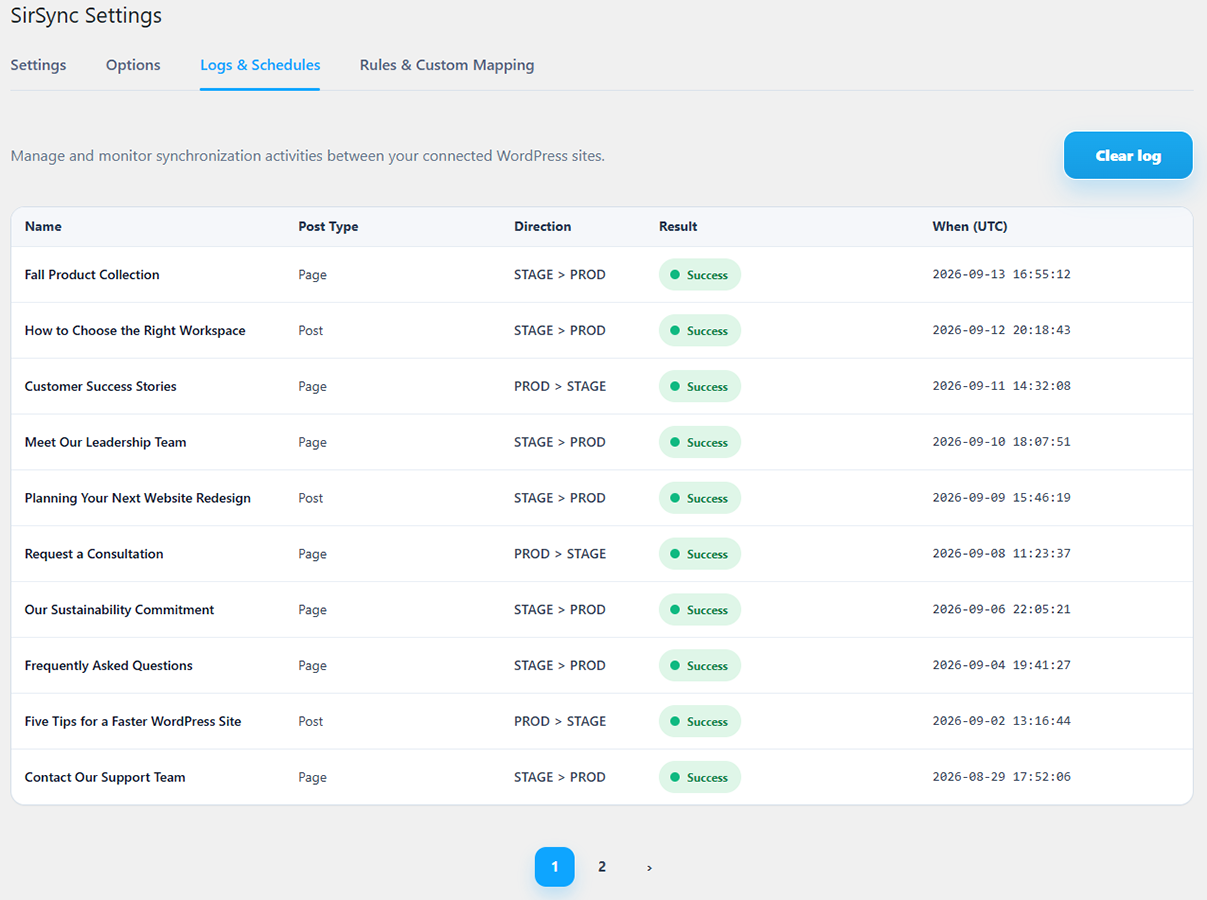Click Success badge for Customer Success Stories
Screen dimensions: 1207x900
[700, 387]
